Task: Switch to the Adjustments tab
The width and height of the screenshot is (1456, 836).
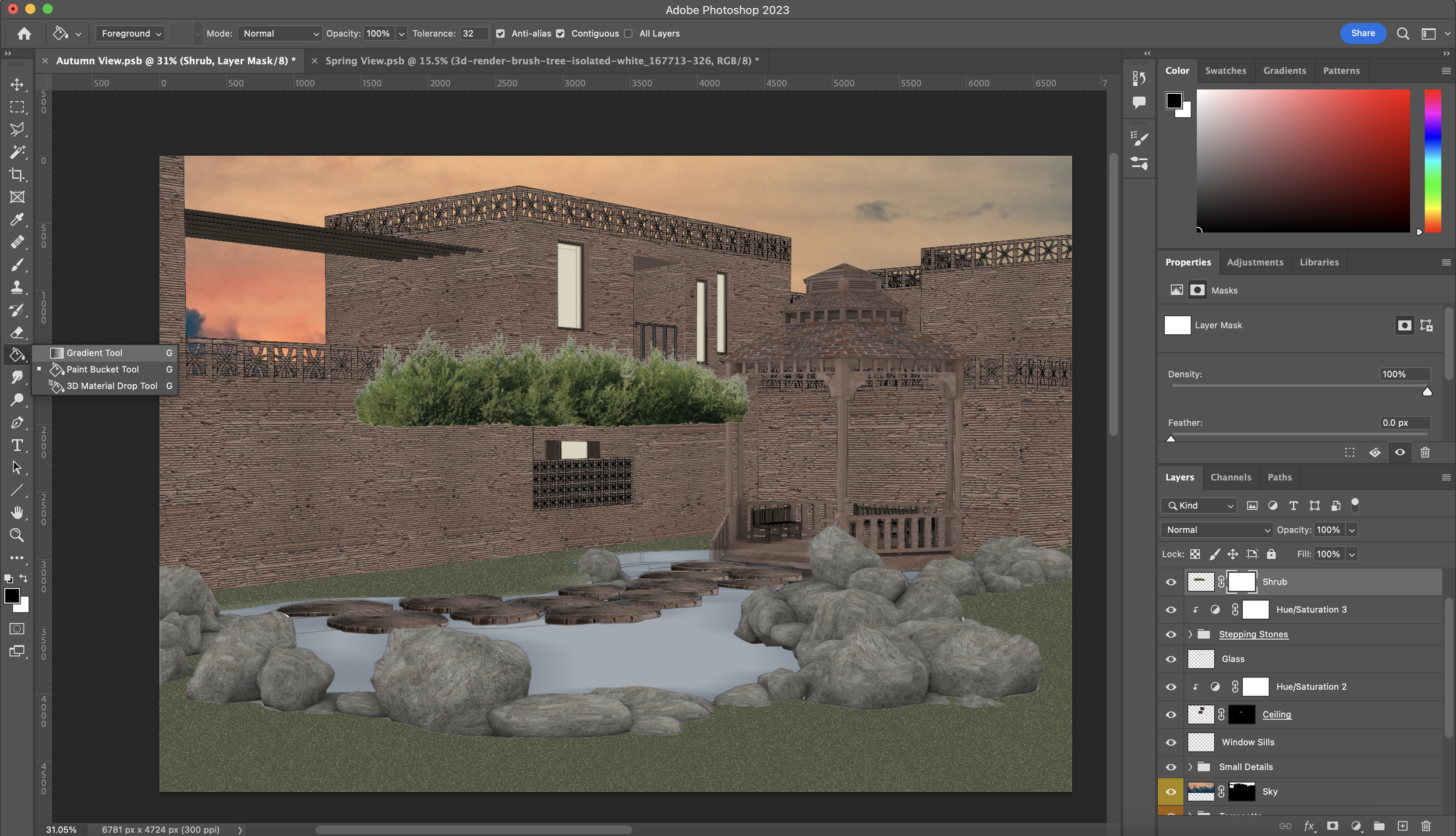Action: coord(1255,262)
